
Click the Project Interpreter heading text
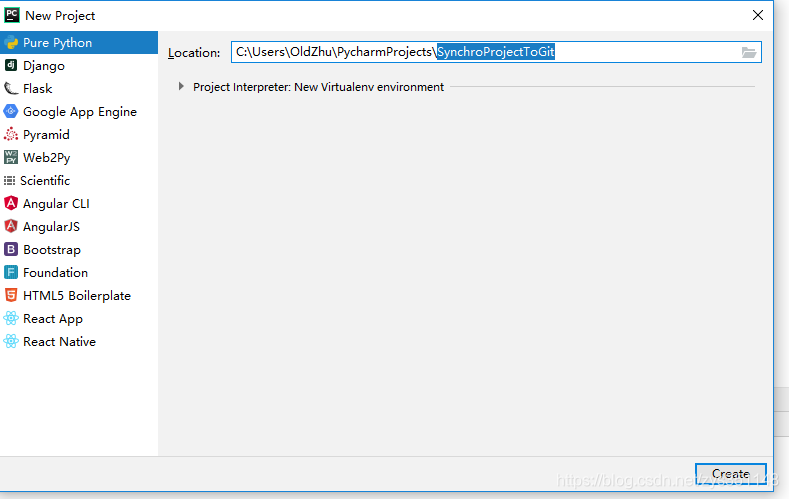(x=319, y=87)
